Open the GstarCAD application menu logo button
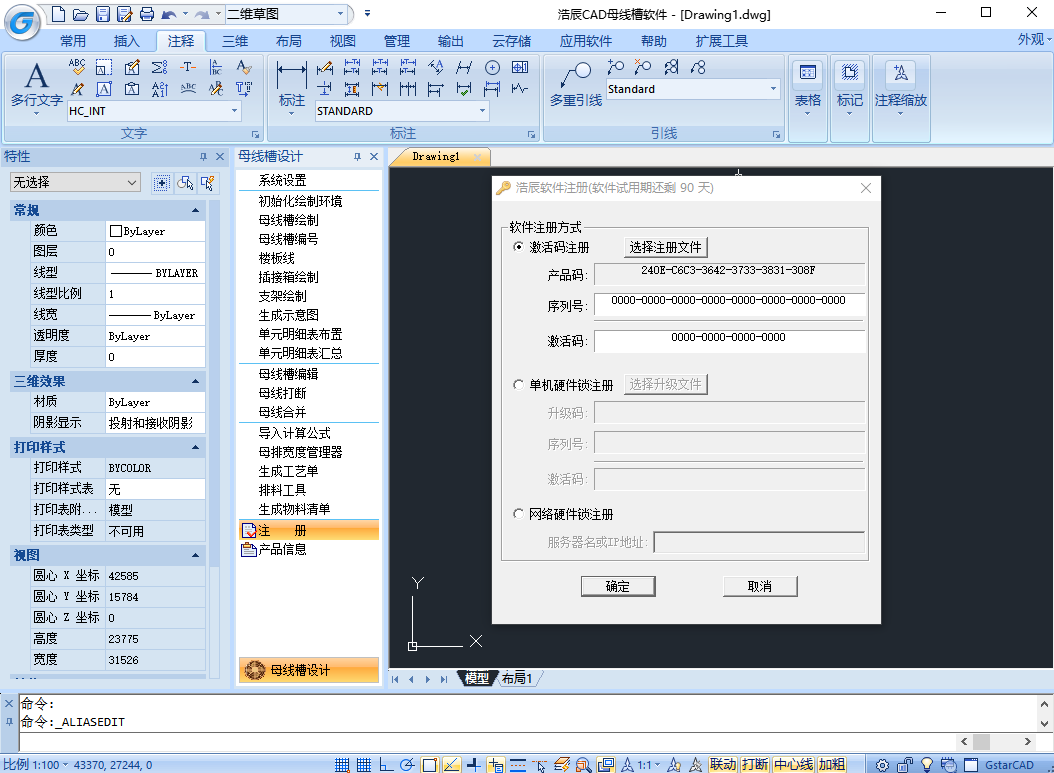Screen dimensions: 1054x773 tap(22, 23)
